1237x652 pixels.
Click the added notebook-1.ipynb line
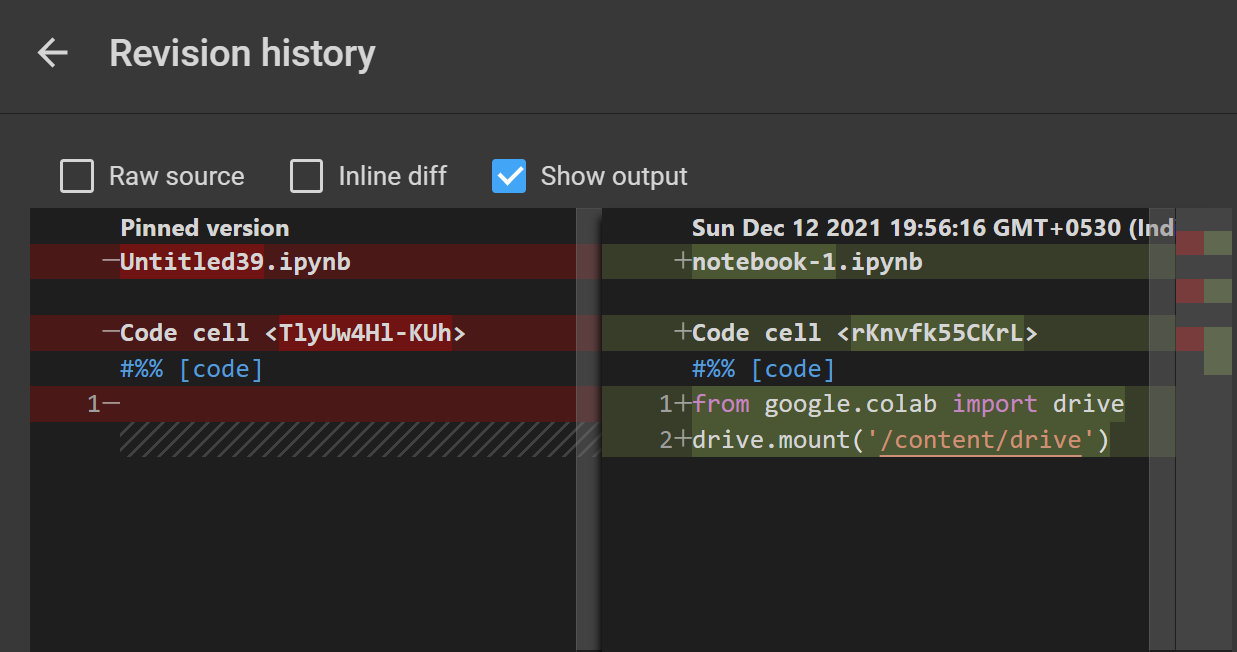807,262
